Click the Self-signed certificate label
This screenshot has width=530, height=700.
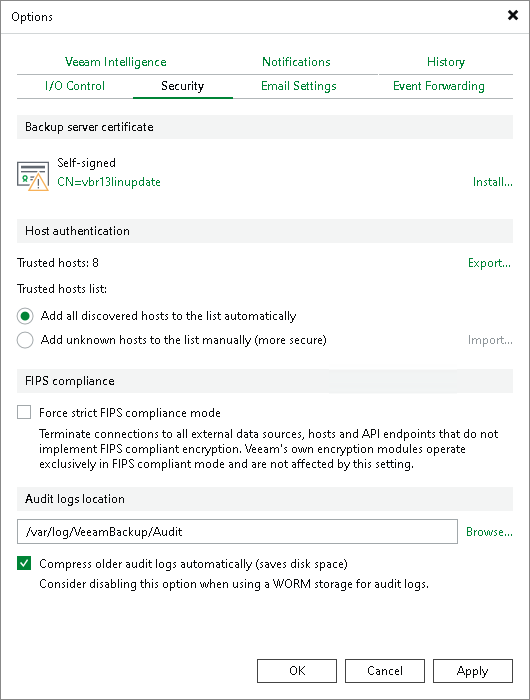(x=86, y=163)
